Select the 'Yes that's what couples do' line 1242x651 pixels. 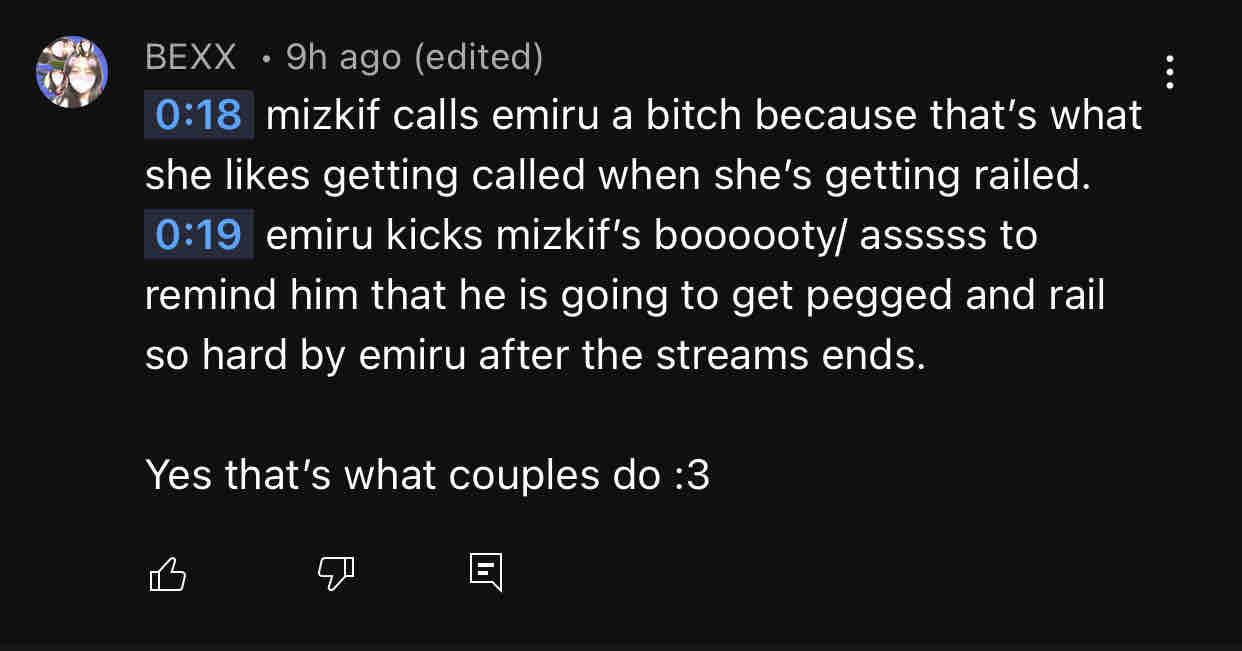[428, 475]
